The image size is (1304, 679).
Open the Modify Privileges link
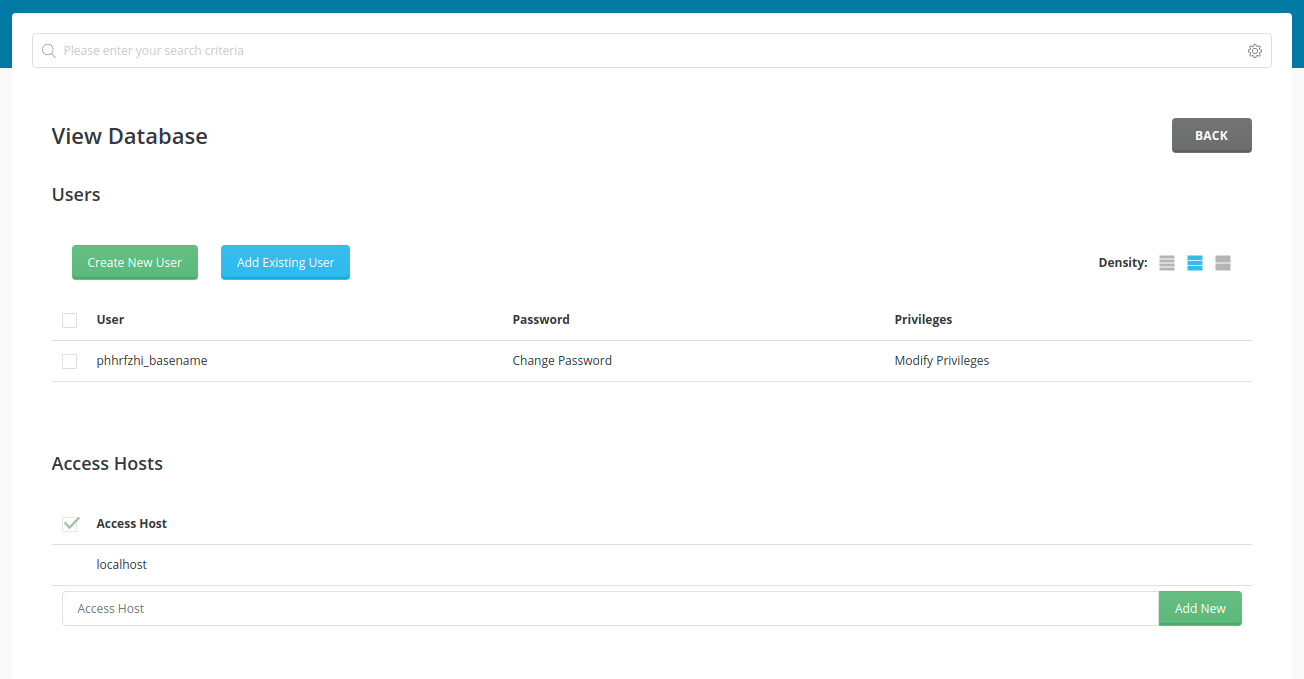click(x=941, y=361)
